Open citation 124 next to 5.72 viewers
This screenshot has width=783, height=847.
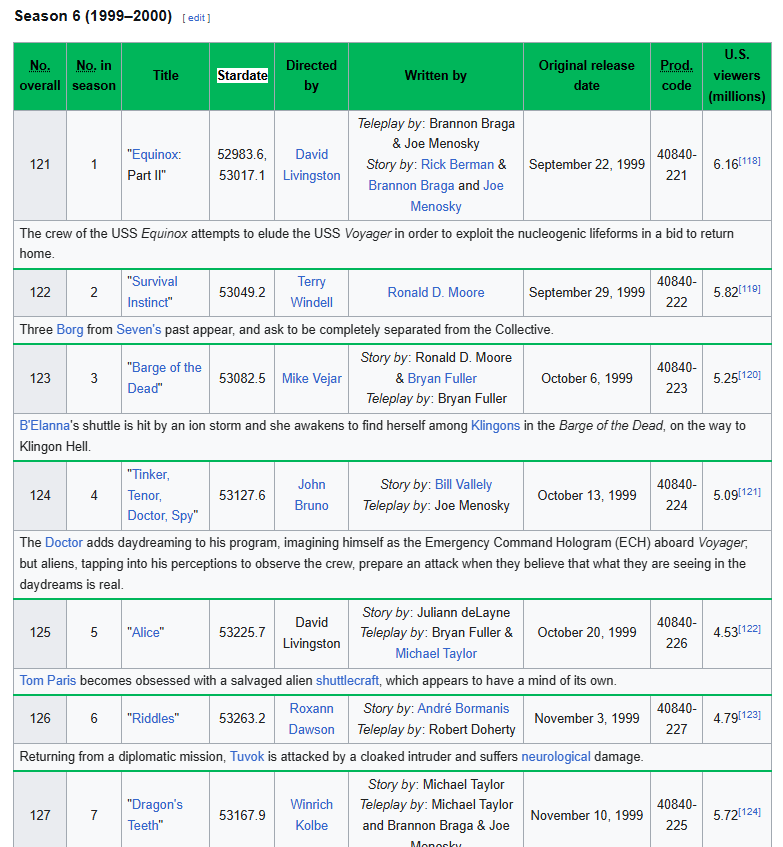(749, 812)
